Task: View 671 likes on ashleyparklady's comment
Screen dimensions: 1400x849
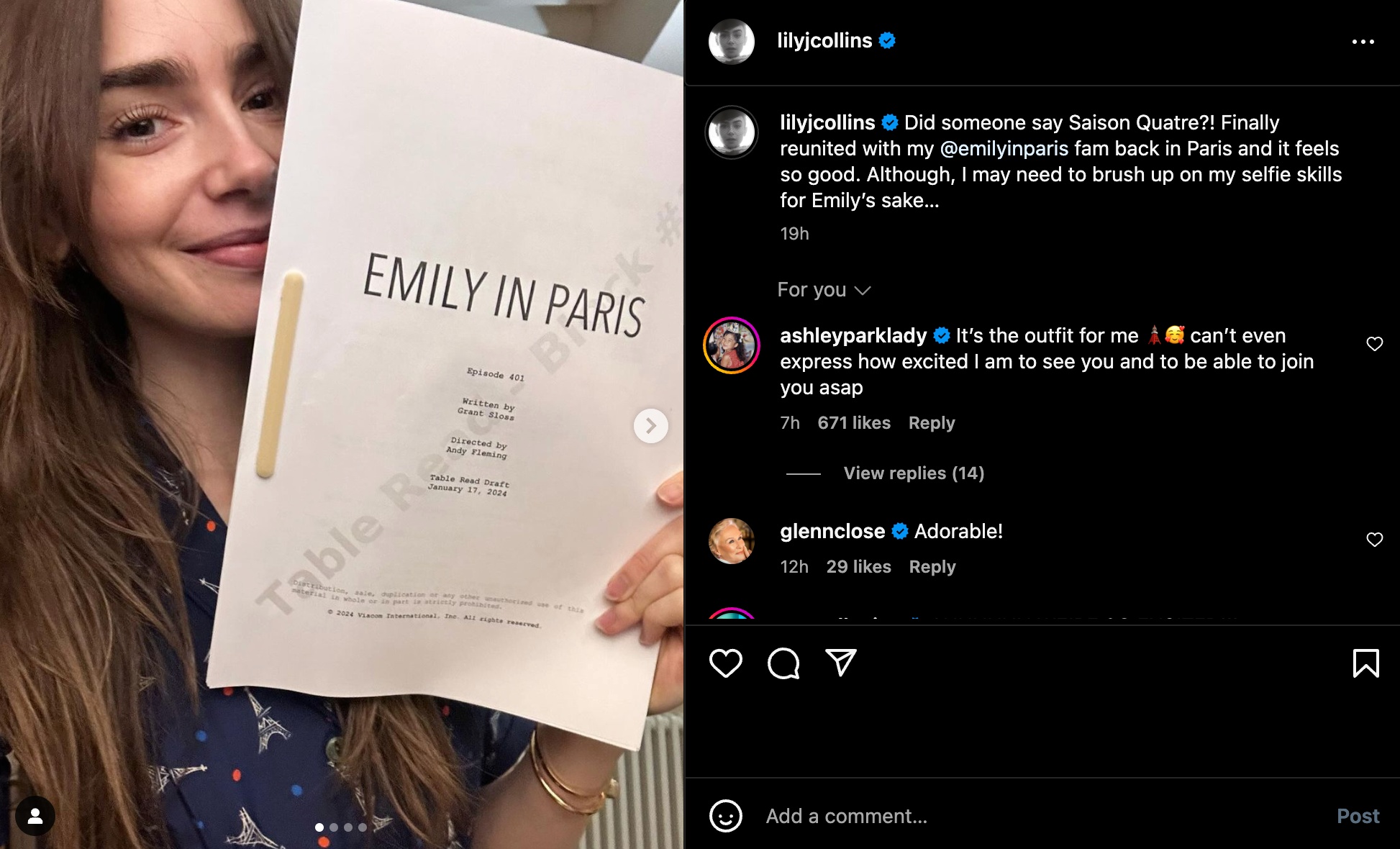Action: click(x=854, y=423)
